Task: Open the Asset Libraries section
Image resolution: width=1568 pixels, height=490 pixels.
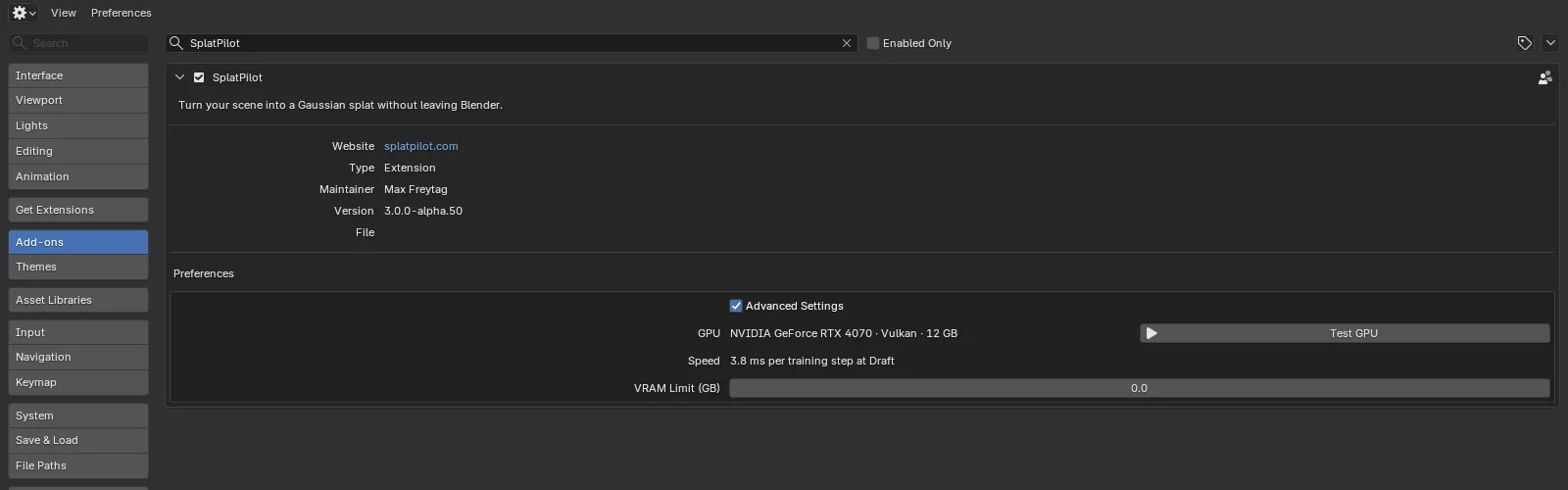Action: click(78, 300)
